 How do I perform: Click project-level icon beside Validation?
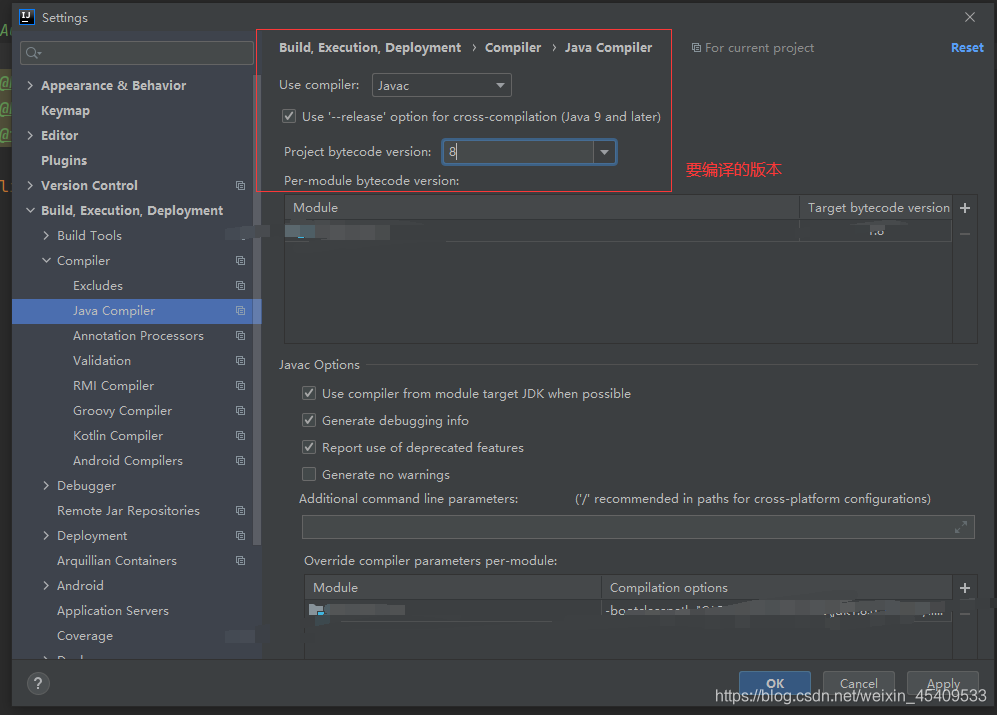point(240,361)
